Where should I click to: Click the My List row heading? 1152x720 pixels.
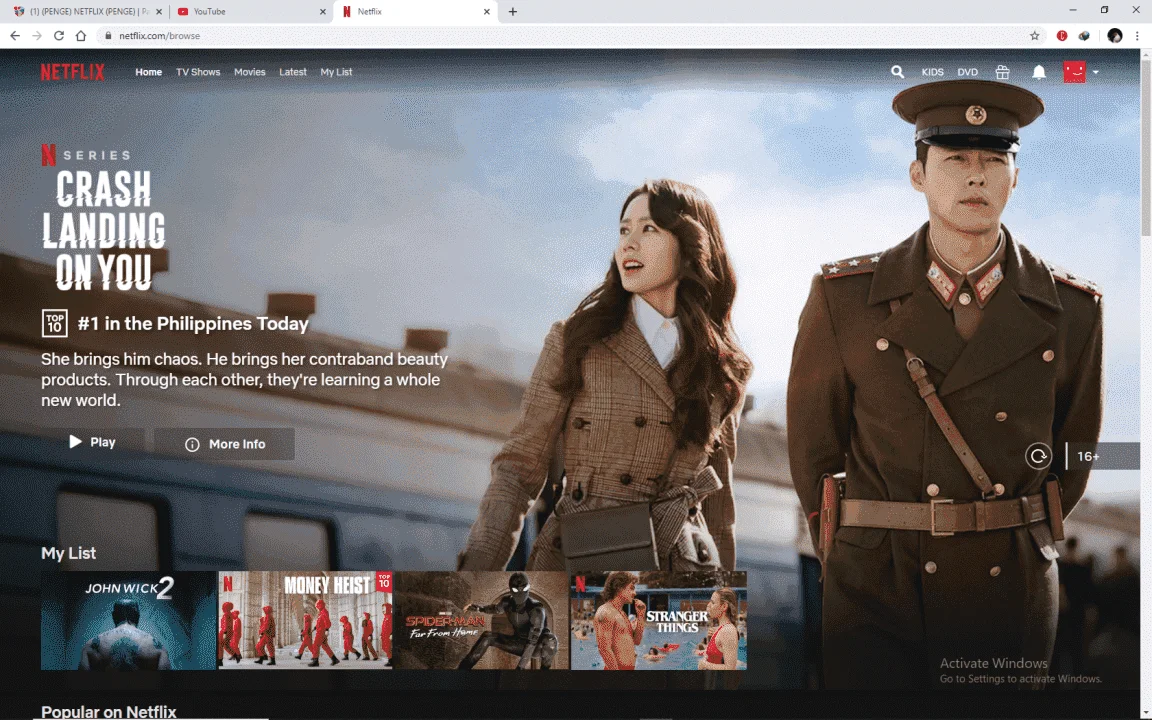[x=68, y=553]
